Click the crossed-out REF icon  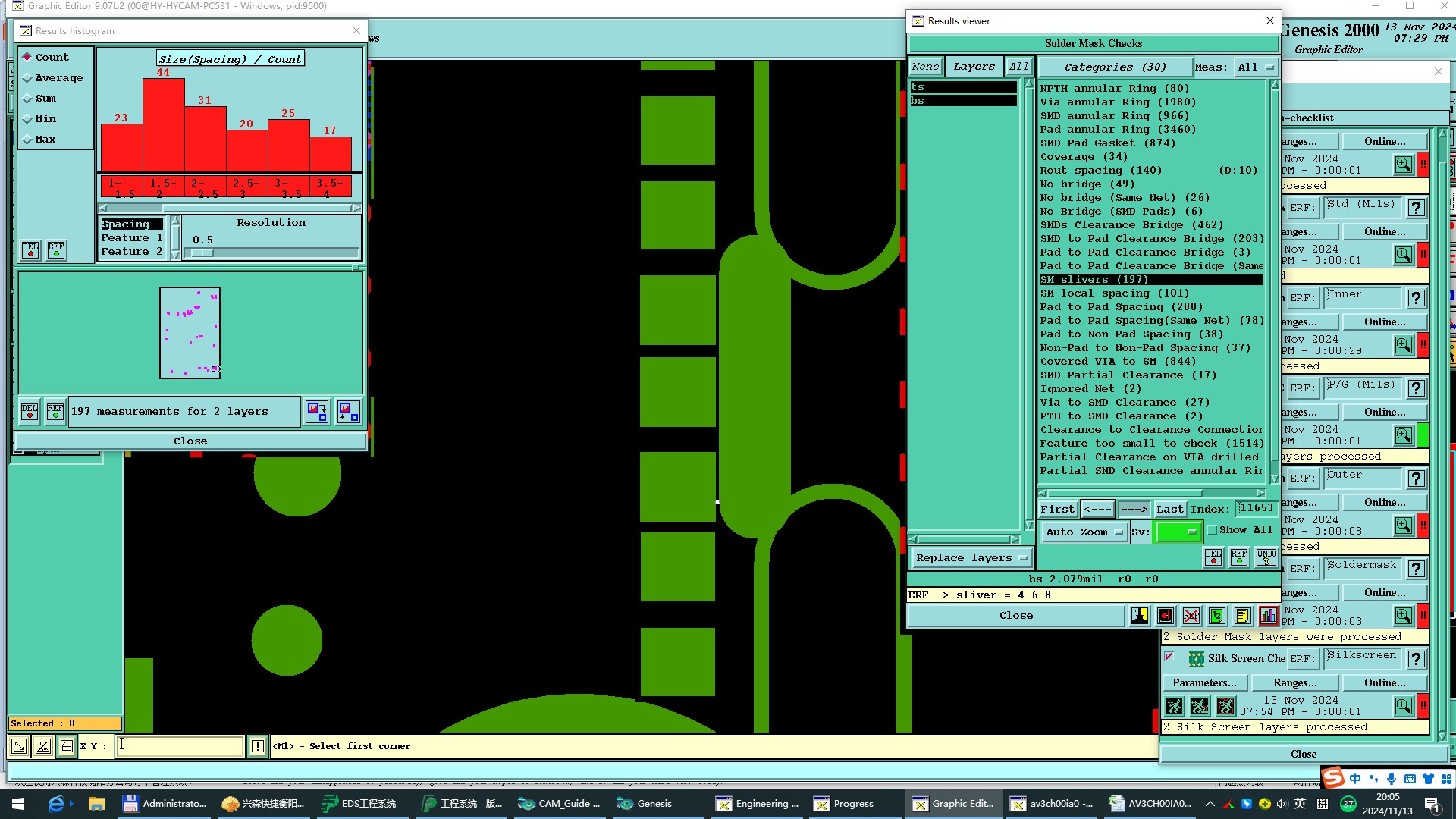pos(1191,616)
